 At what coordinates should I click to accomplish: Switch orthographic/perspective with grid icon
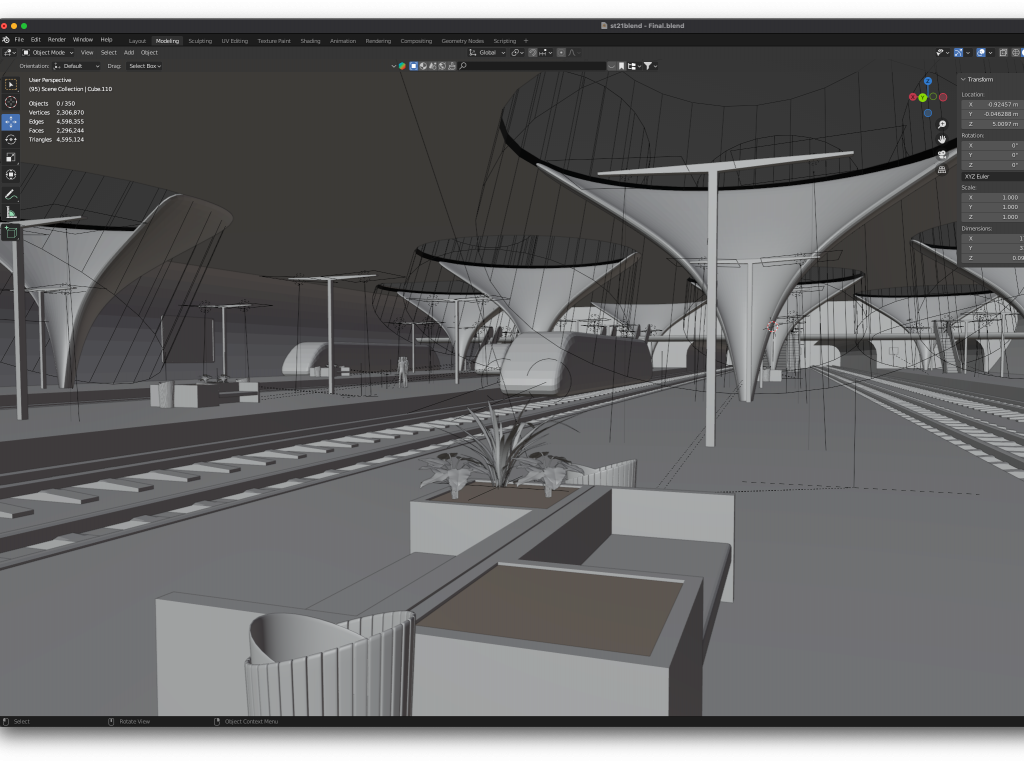point(942,170)
